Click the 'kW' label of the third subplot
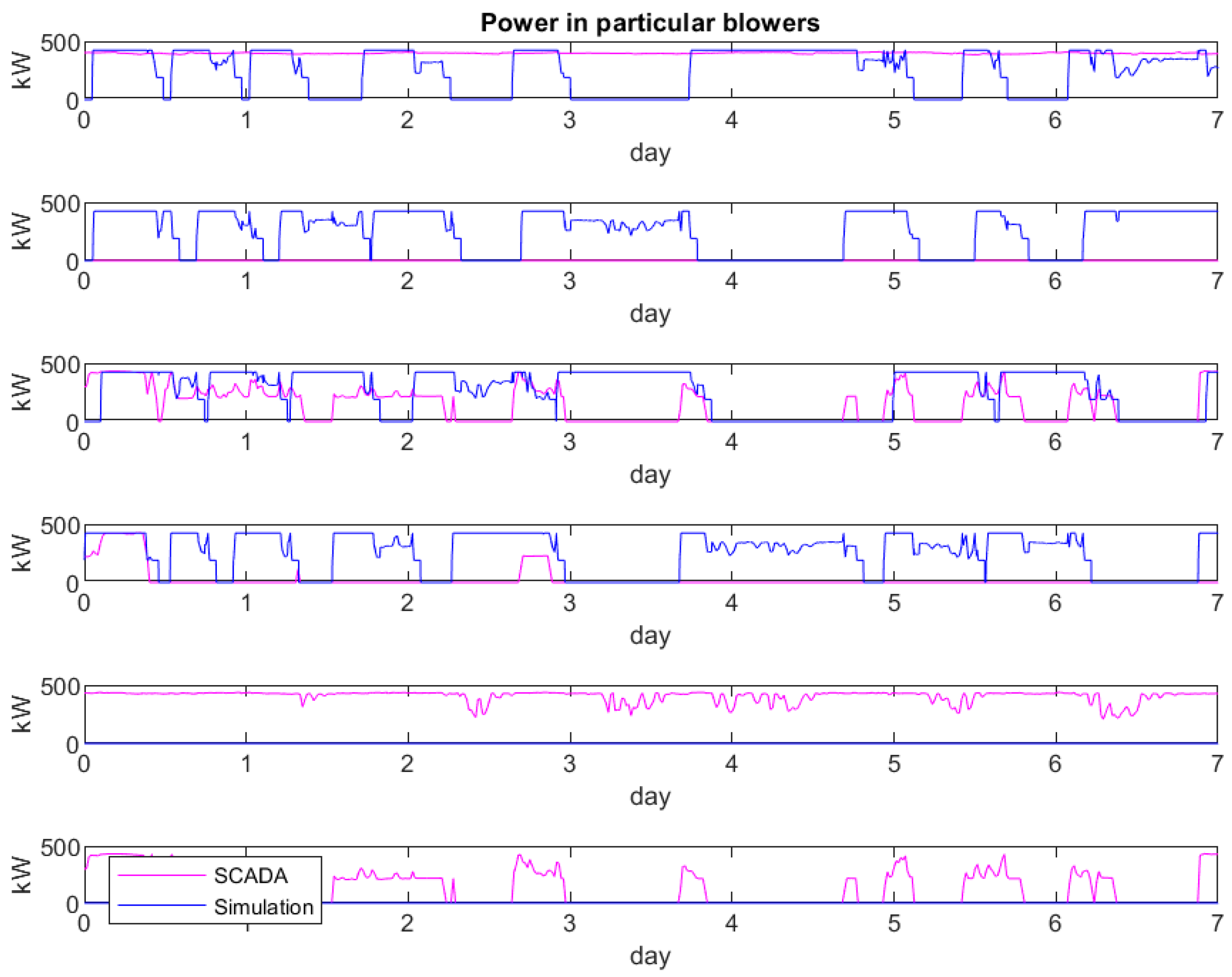 coord(21,392)
